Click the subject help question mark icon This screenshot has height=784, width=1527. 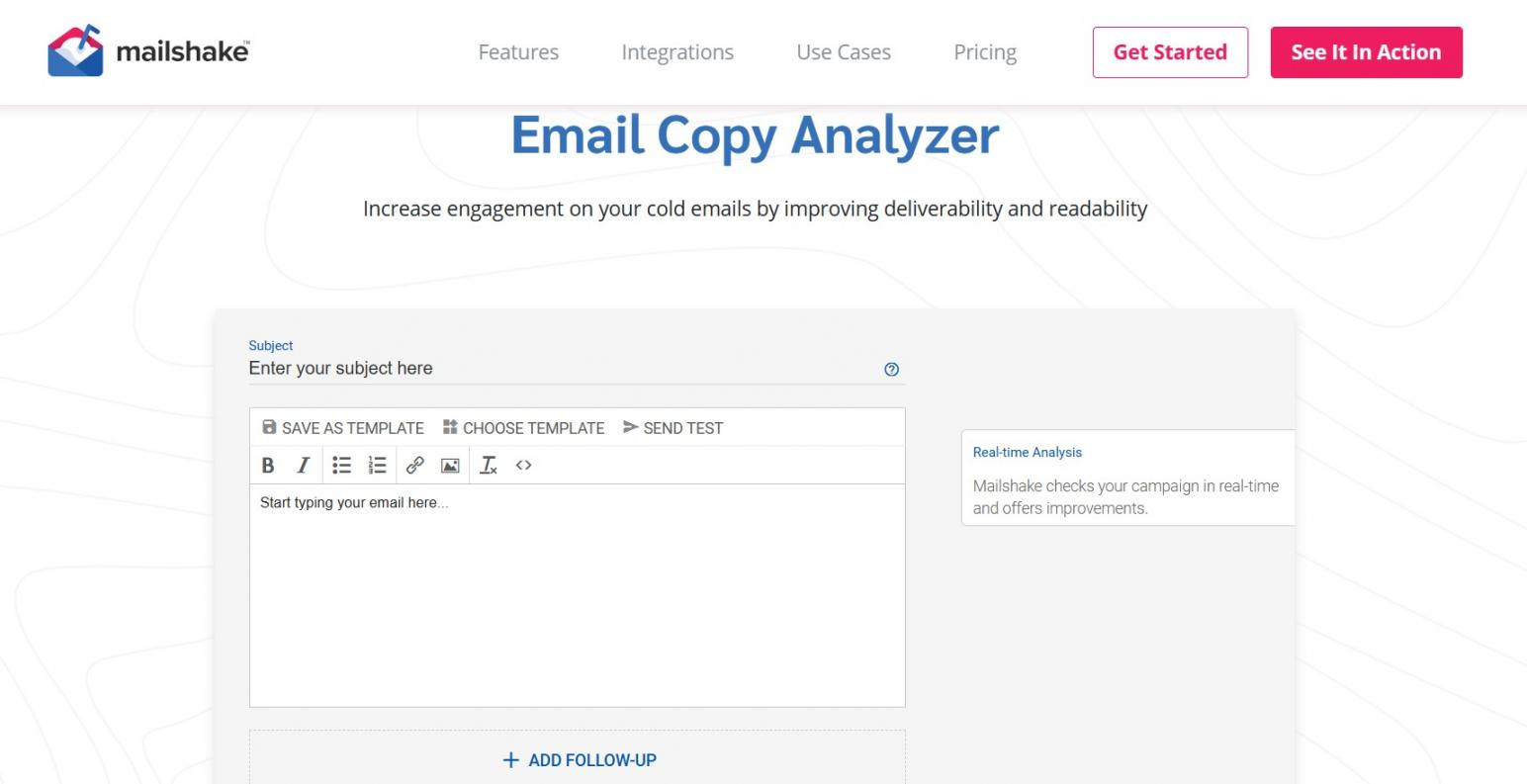click(891, 370)
